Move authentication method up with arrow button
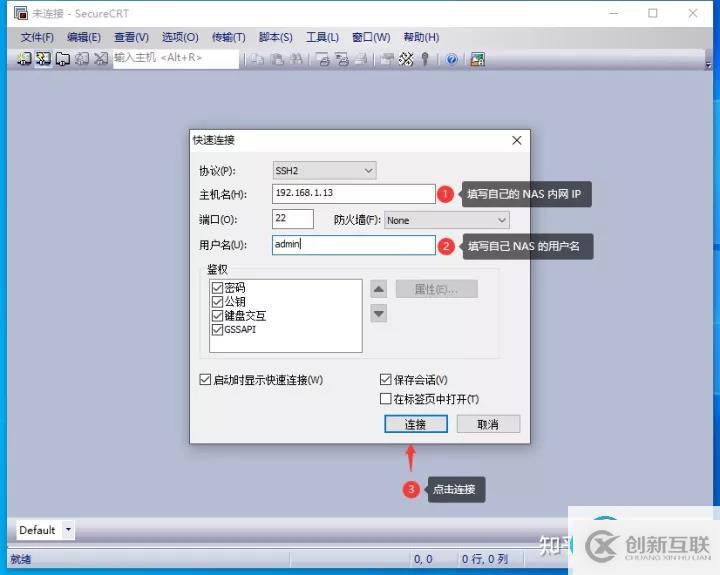Viewport: 720px width, 575px height. 378,289
